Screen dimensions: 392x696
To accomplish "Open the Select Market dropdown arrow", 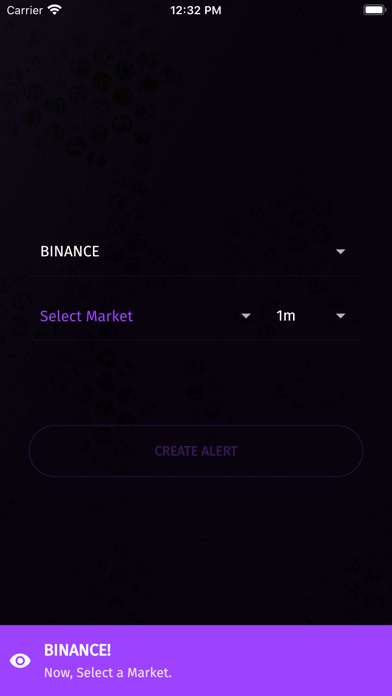I will click(x=246, y=316).
